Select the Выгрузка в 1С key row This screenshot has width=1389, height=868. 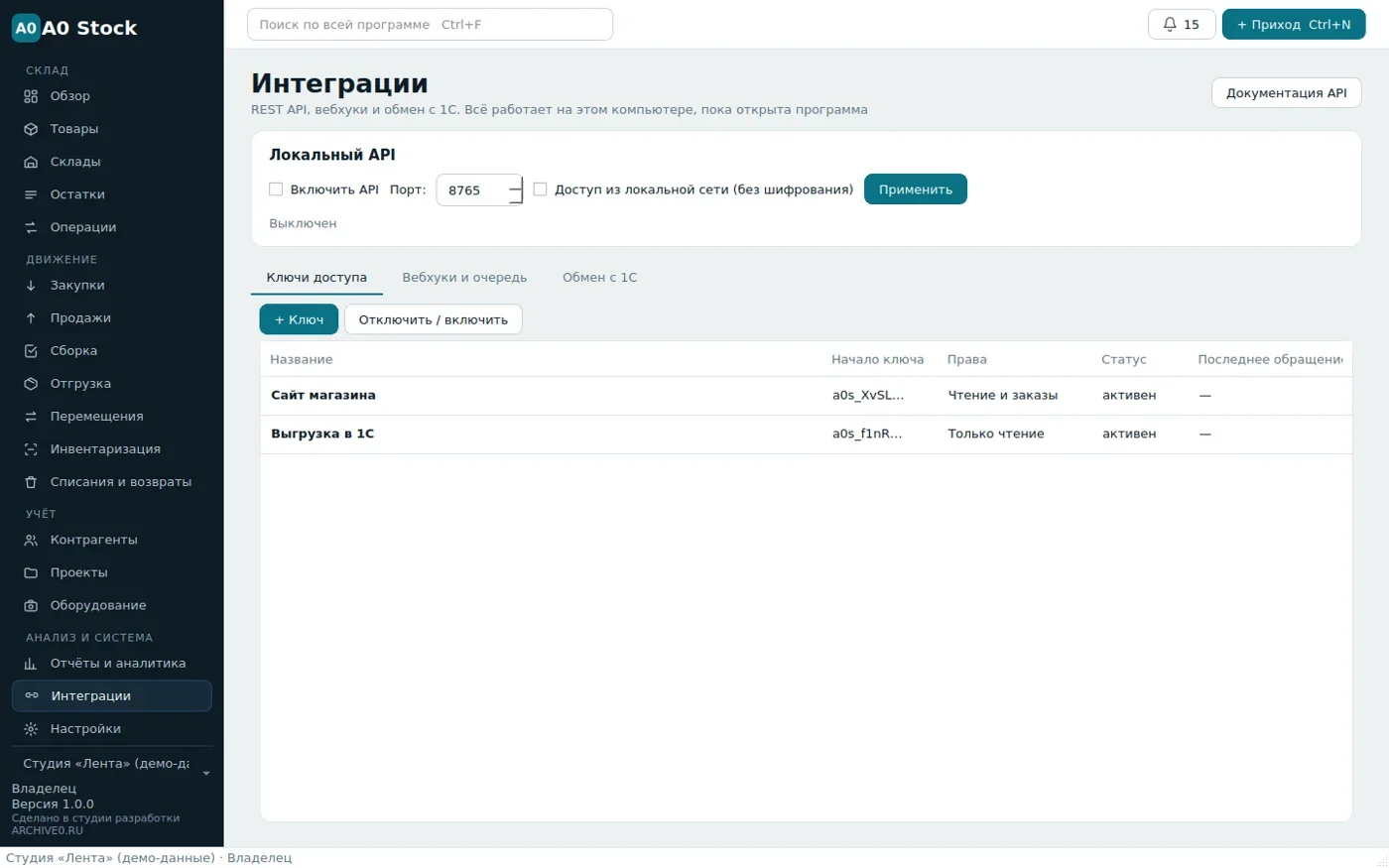[x=806, y=434]
